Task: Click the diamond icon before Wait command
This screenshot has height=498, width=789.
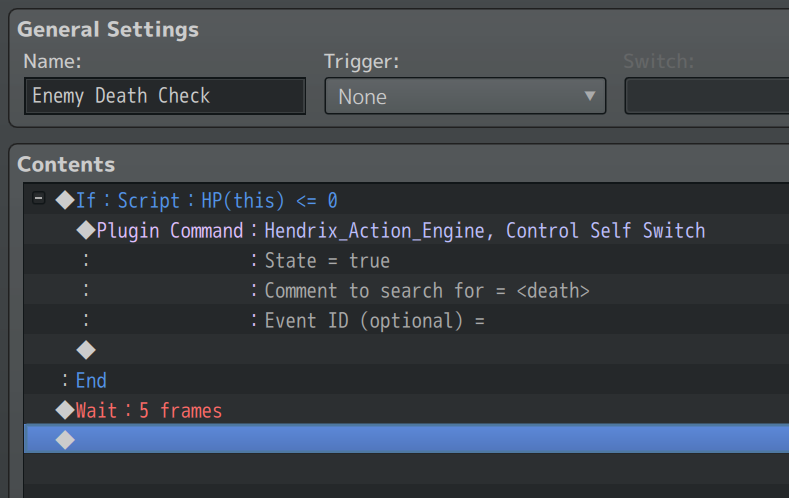Action: point(65,409)
